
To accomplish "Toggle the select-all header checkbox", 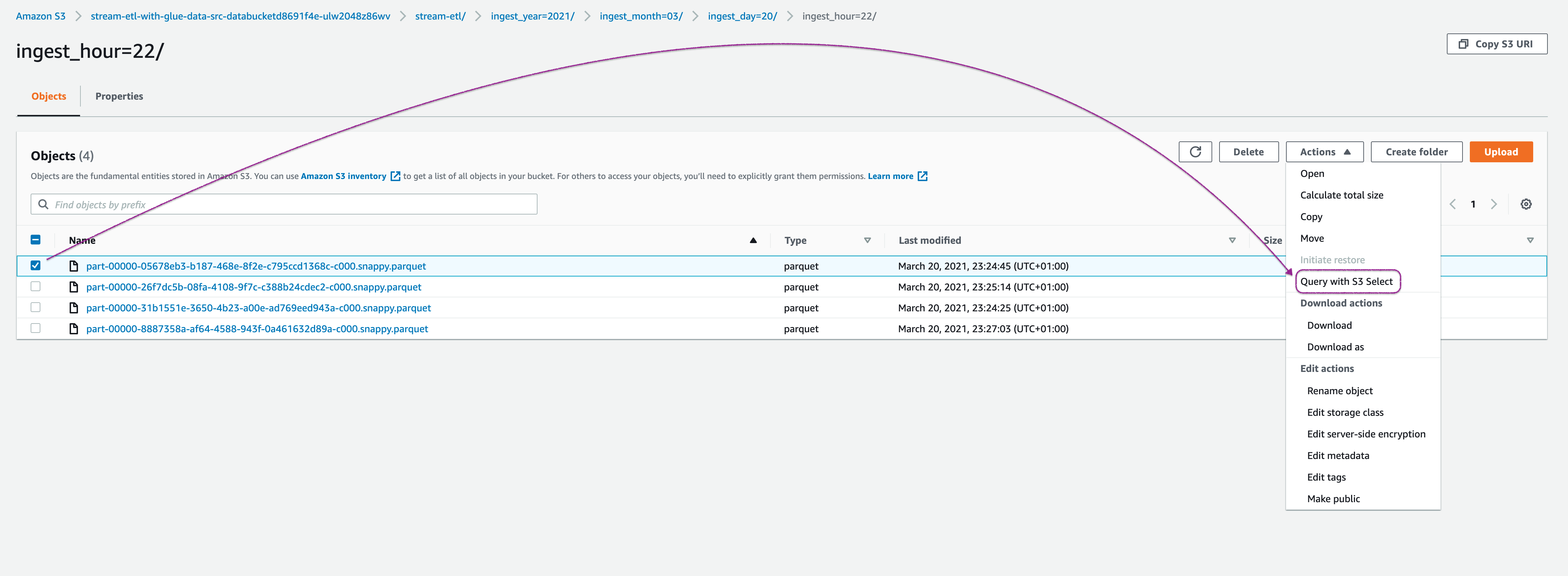I will [x=35, y=240].
